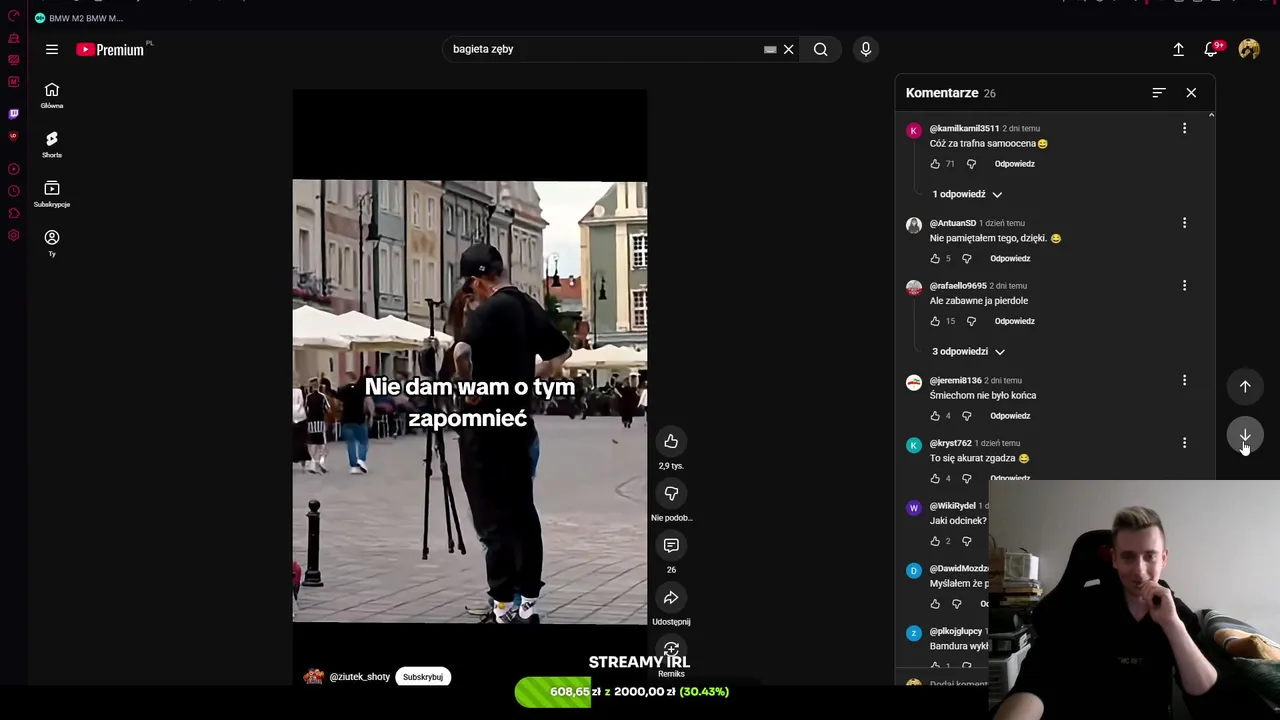Like the short with thumbs up

671,442
